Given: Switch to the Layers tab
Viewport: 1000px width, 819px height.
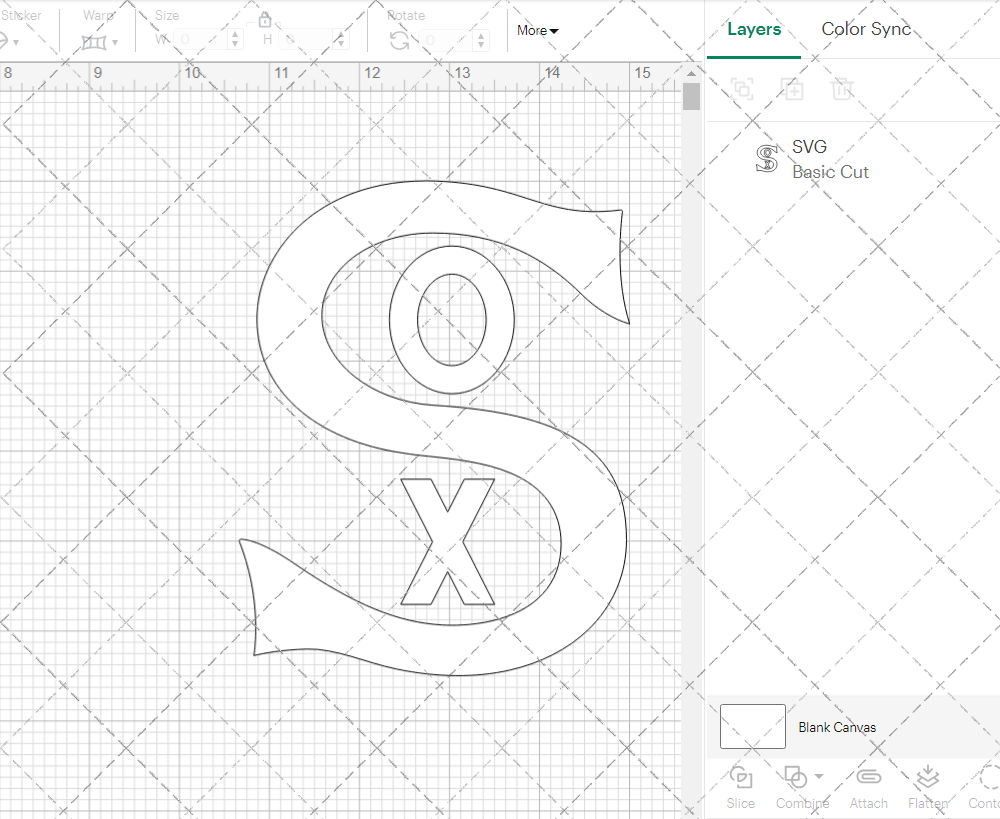Looking at the screenshot, I should click(x=754, y=29).
